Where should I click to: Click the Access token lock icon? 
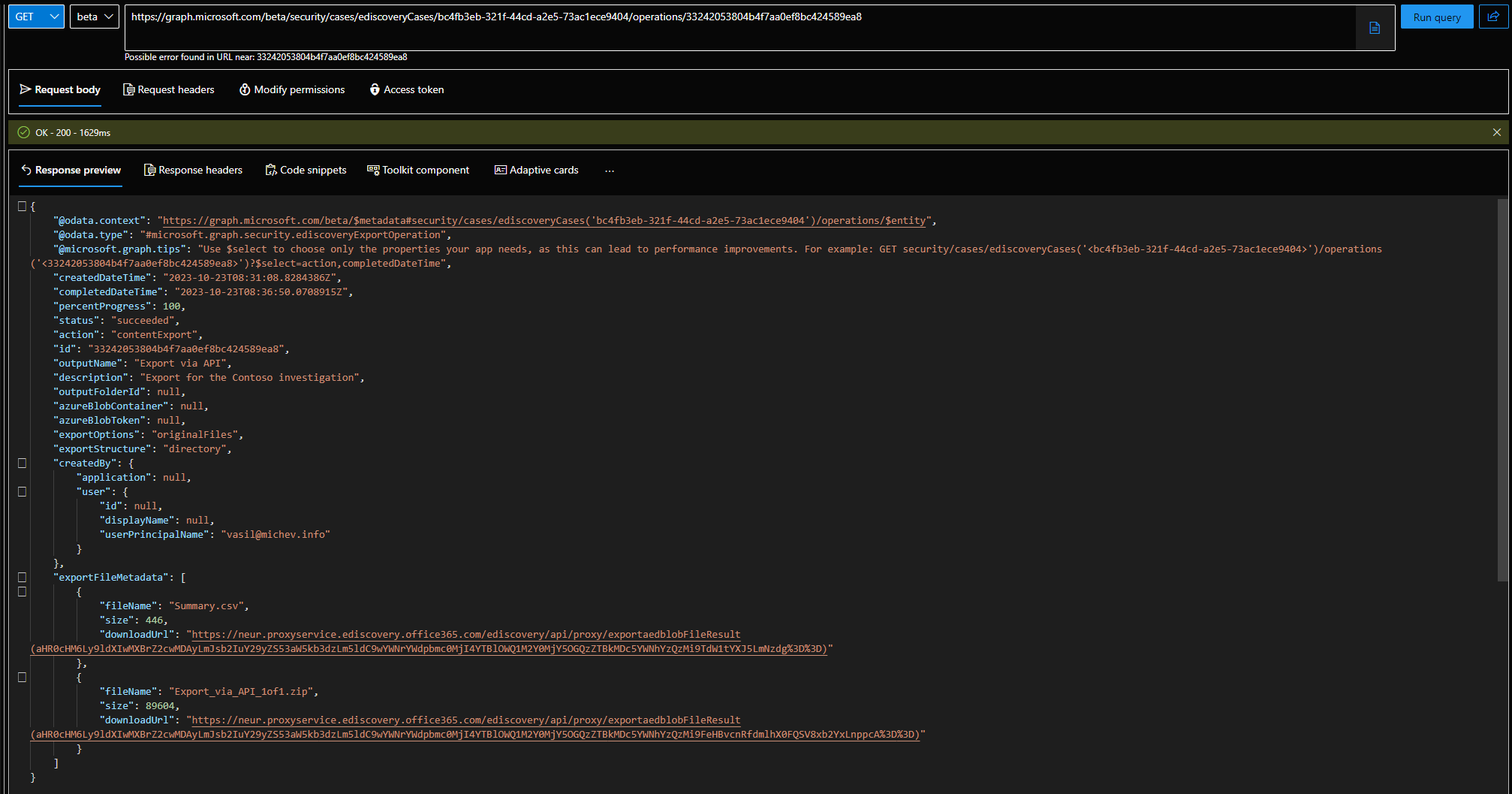(375, 89)
